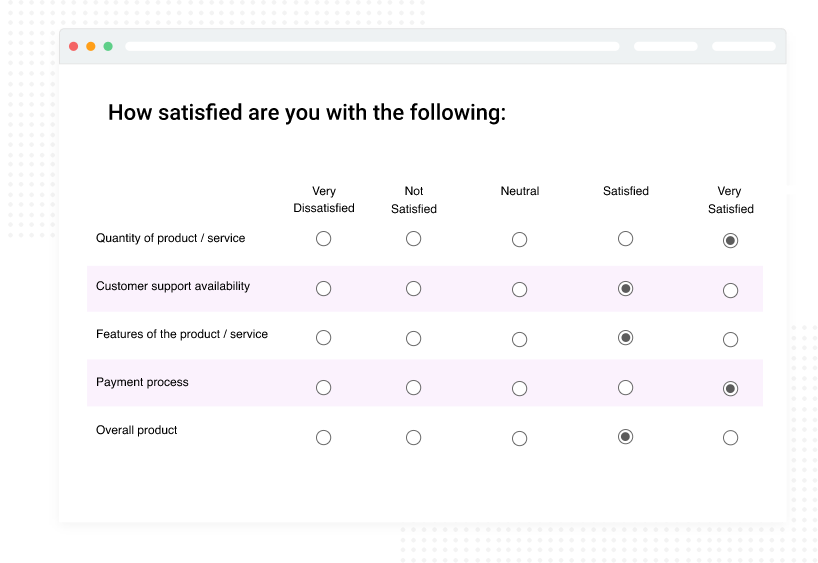Select Not Satisfied for Features of the product
This screenshot has width=818, height=563.
coord(413,338)
